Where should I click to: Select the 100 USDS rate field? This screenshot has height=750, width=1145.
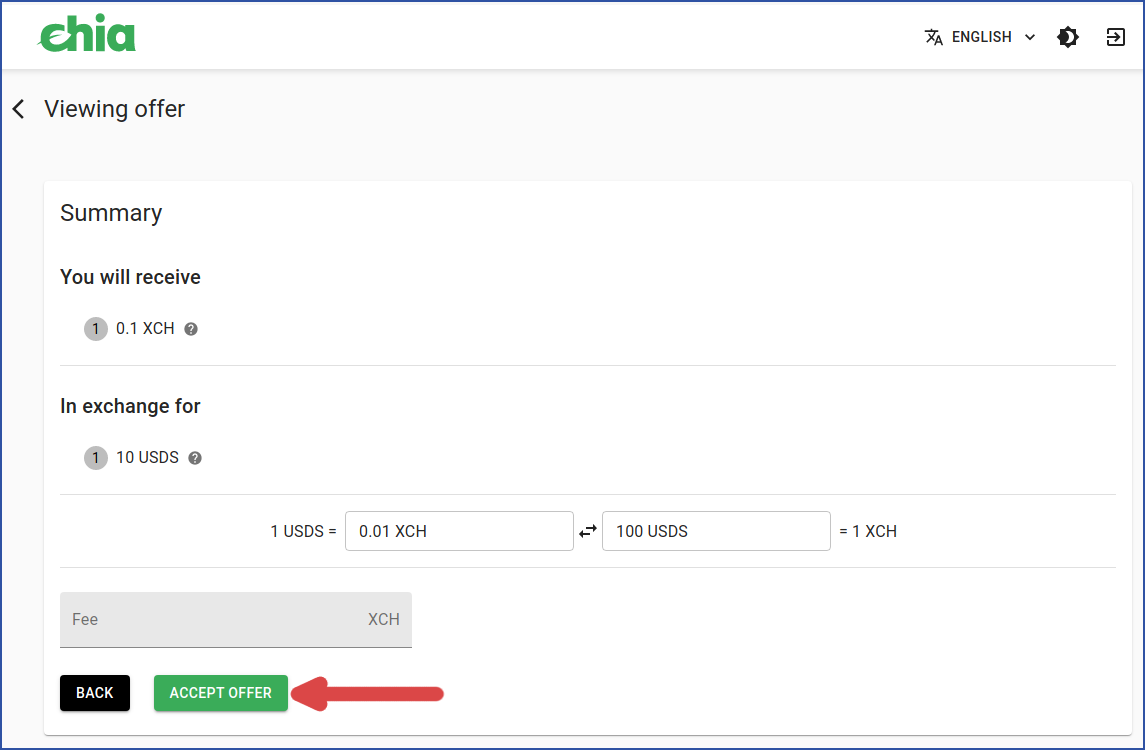click(x=716, y=531)
